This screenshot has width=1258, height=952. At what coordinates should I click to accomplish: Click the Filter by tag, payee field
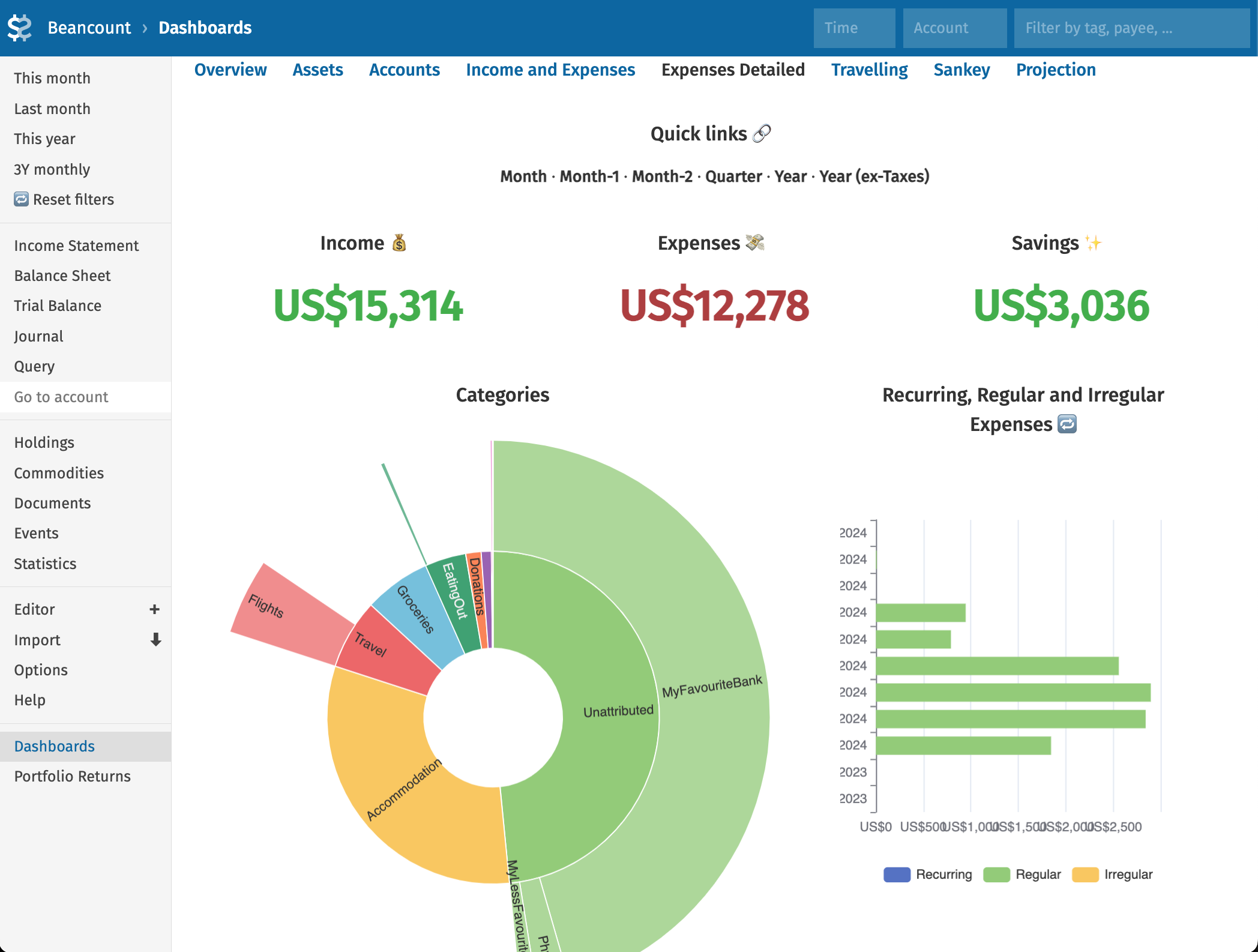[x=1131, y=28]
